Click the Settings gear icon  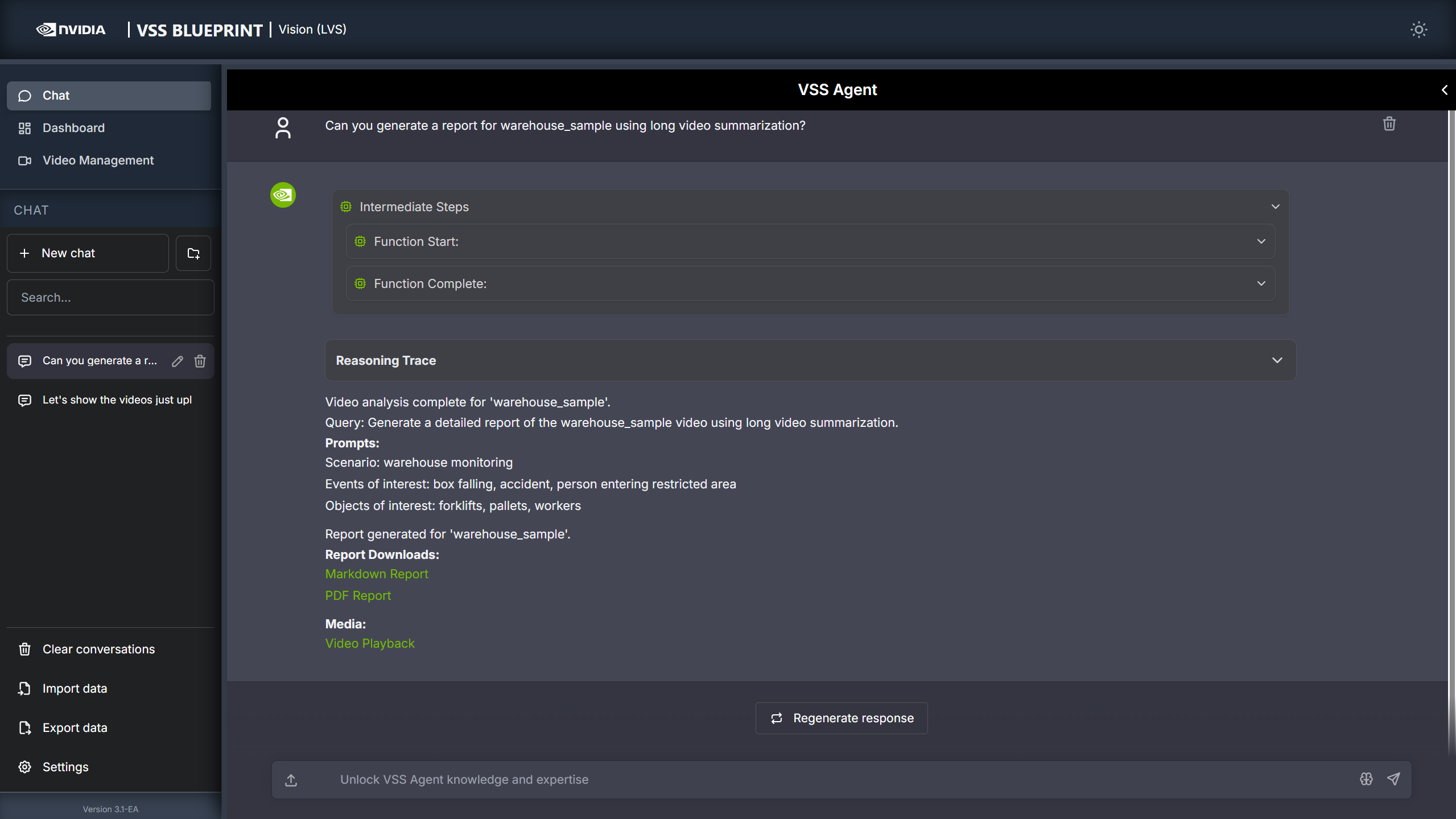pos(24,767)
